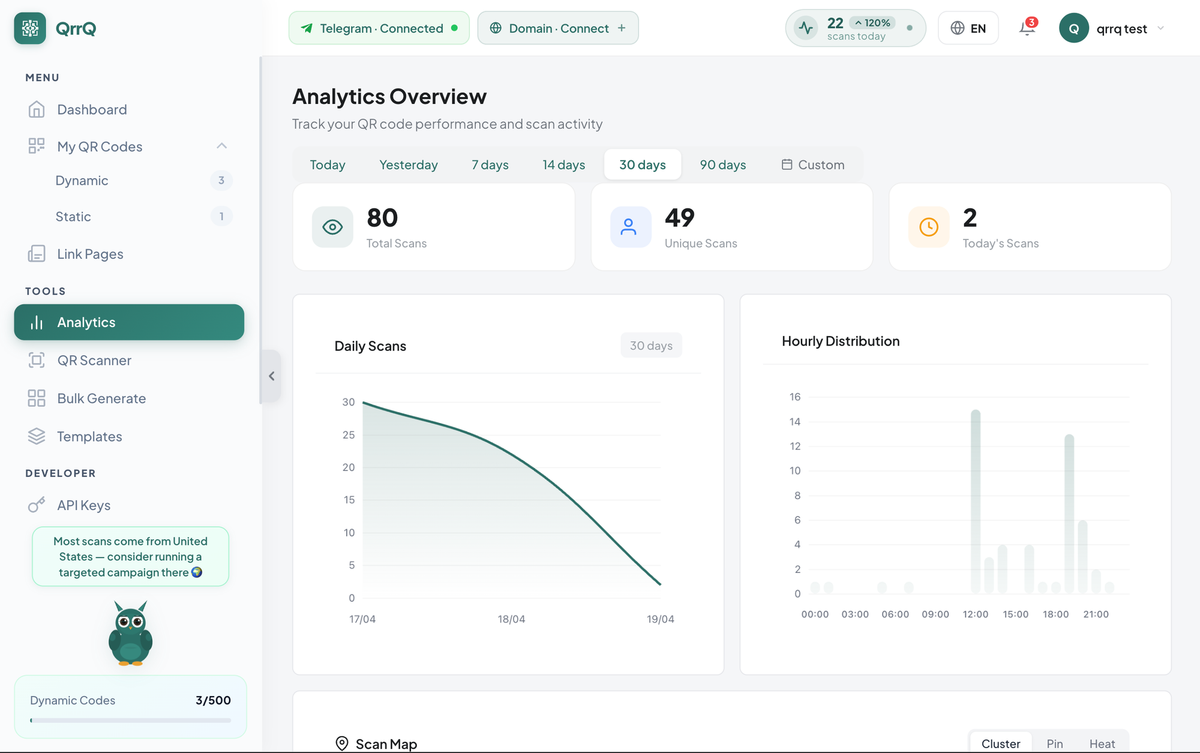Viewport: 1200px width, 753px height.
Task: Switch the scan map to Pin view
Action: (1055, 743)
